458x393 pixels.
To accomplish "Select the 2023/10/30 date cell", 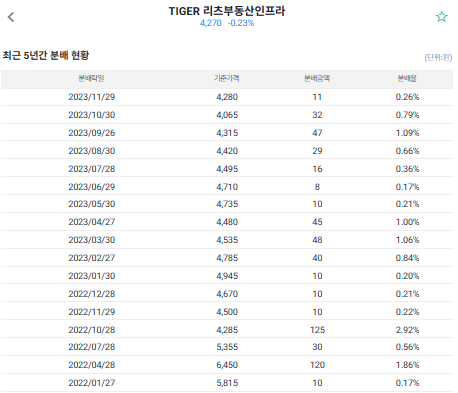I will coord(92,115).
